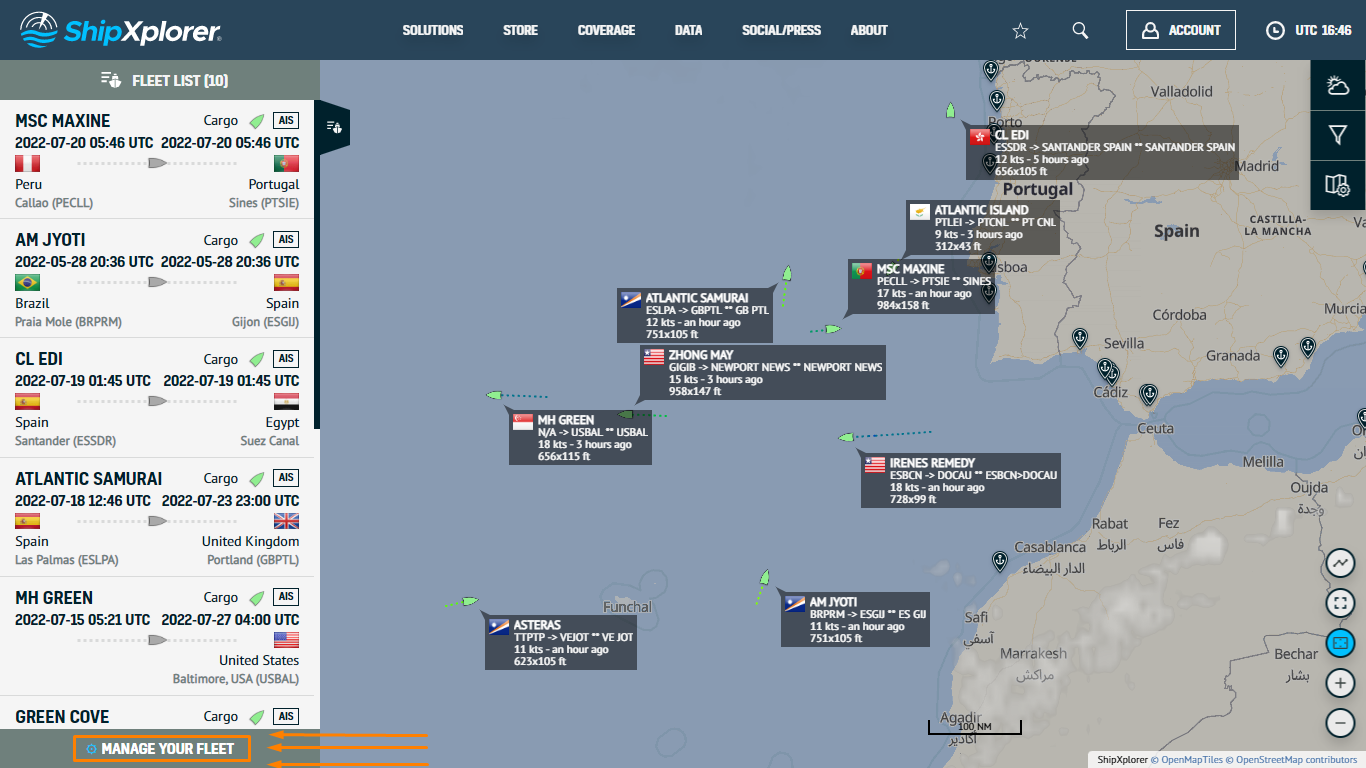Open the STORE menu

click(x=520, y=30)
